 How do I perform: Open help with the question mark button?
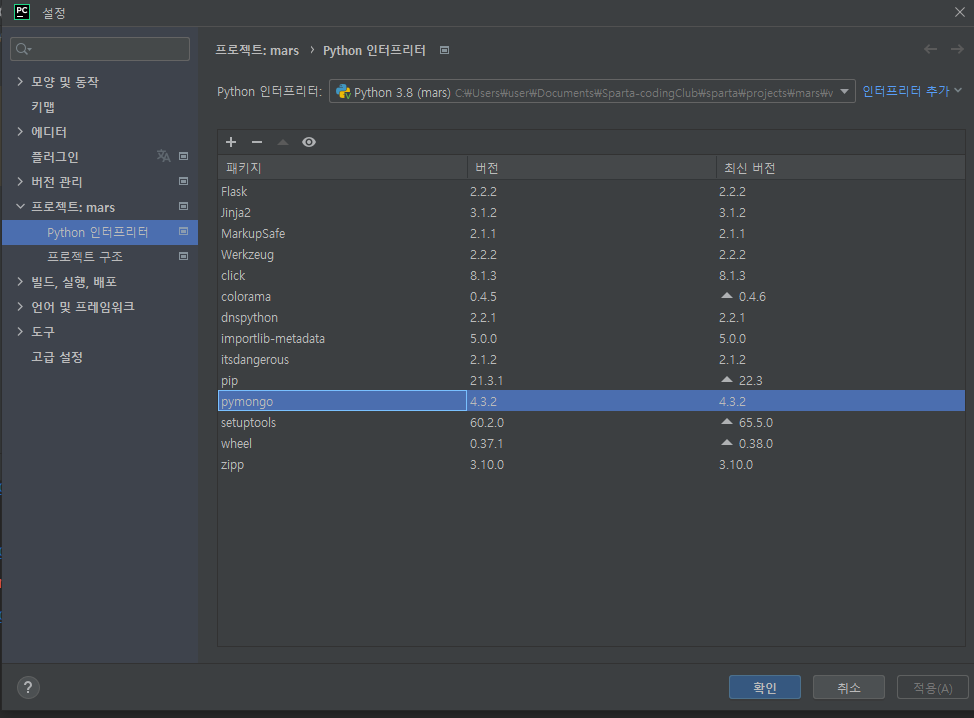28,688
